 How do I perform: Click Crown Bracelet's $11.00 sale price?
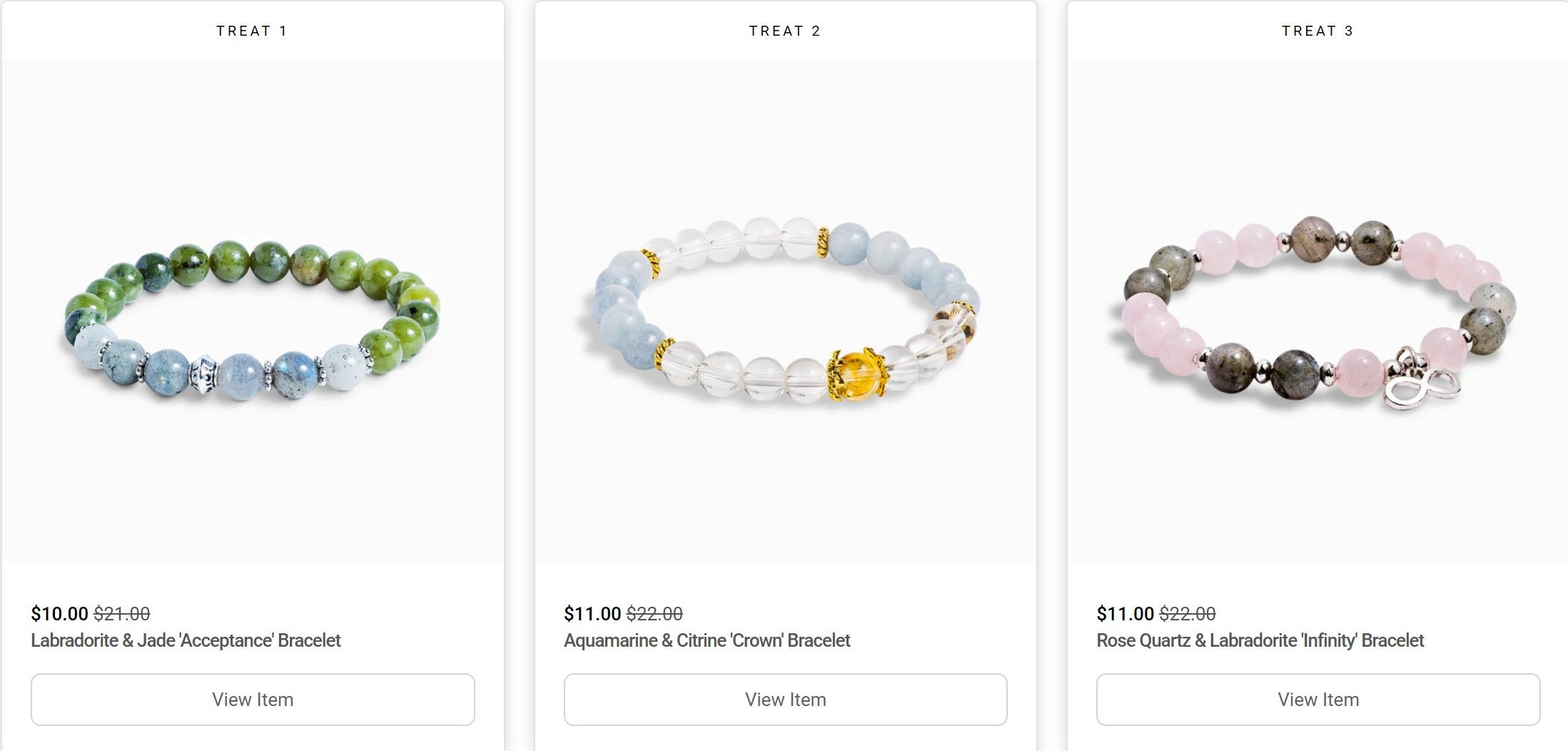[x=592, y=614]
